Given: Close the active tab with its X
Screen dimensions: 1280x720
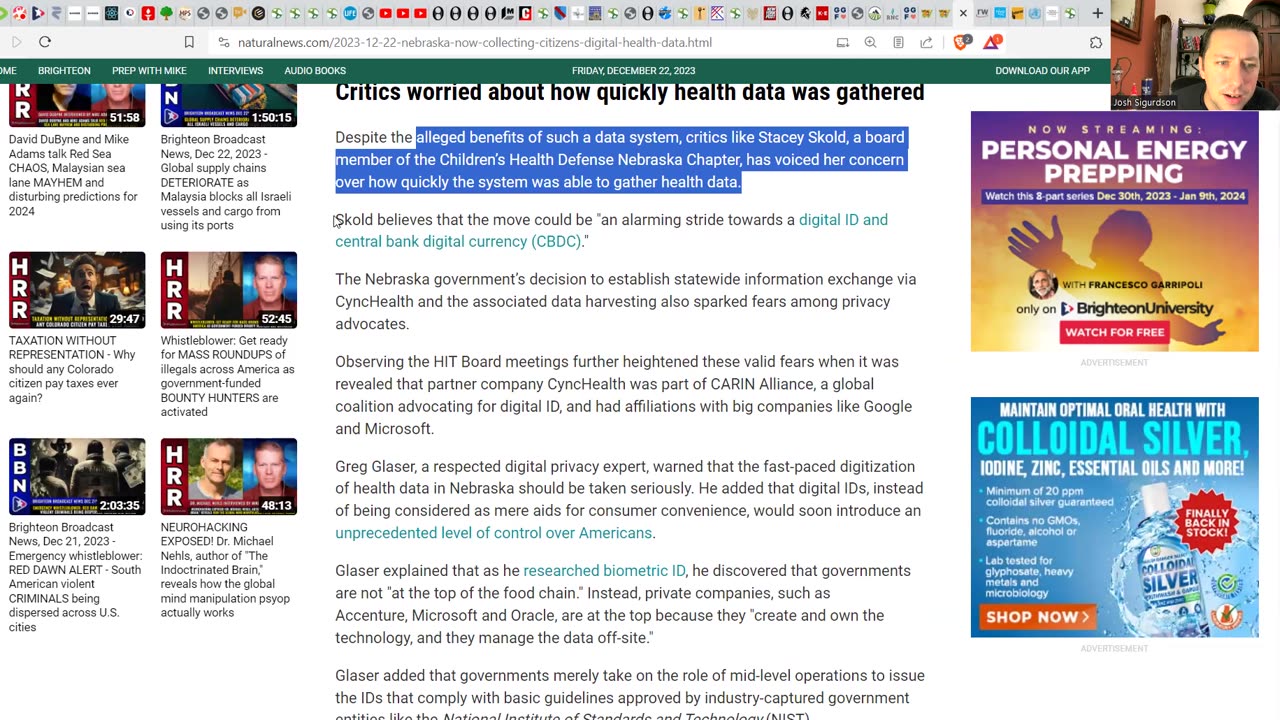Looking at the screenshot, I should click(x=963, y=14).
